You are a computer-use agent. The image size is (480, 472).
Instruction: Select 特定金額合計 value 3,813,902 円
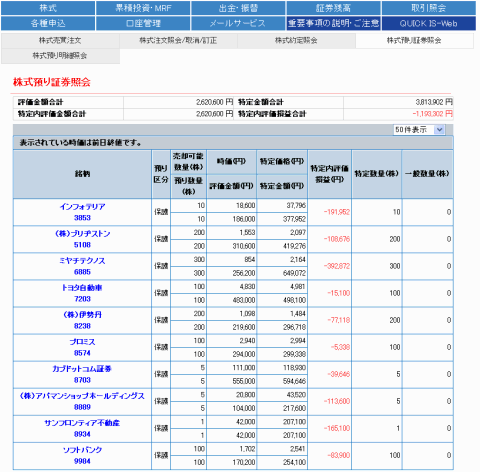(x=434, y=102)
